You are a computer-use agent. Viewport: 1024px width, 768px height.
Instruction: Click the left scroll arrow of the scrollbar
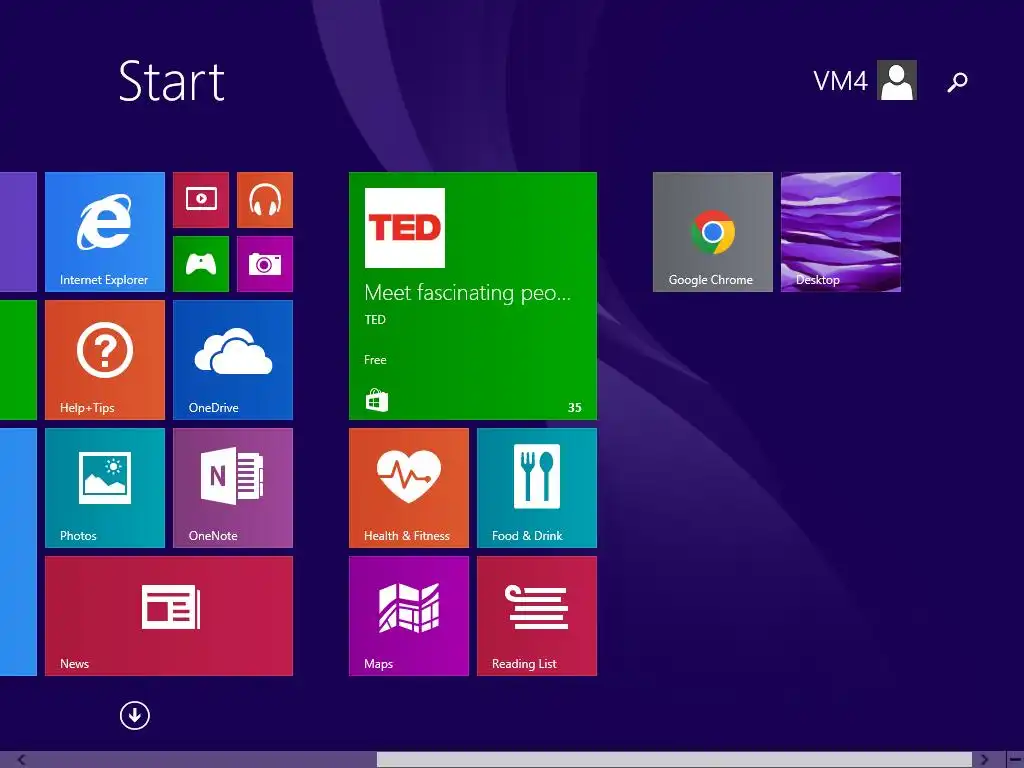(21, 760)
